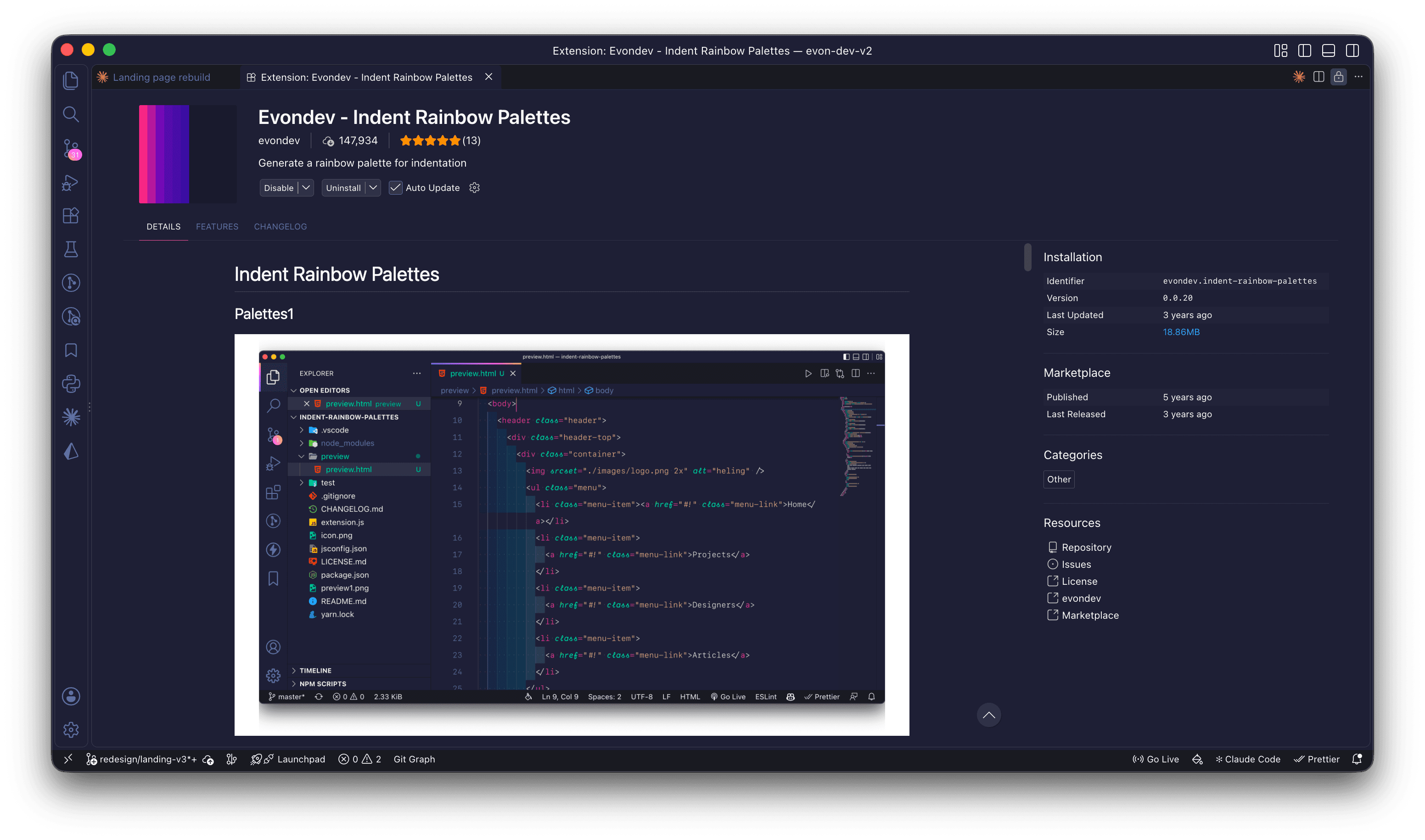Image resolution: width=1425 pixels, height=840 pixels.
Task: Open the remote window indicator in status bar
Action: [x=68, y=759]
